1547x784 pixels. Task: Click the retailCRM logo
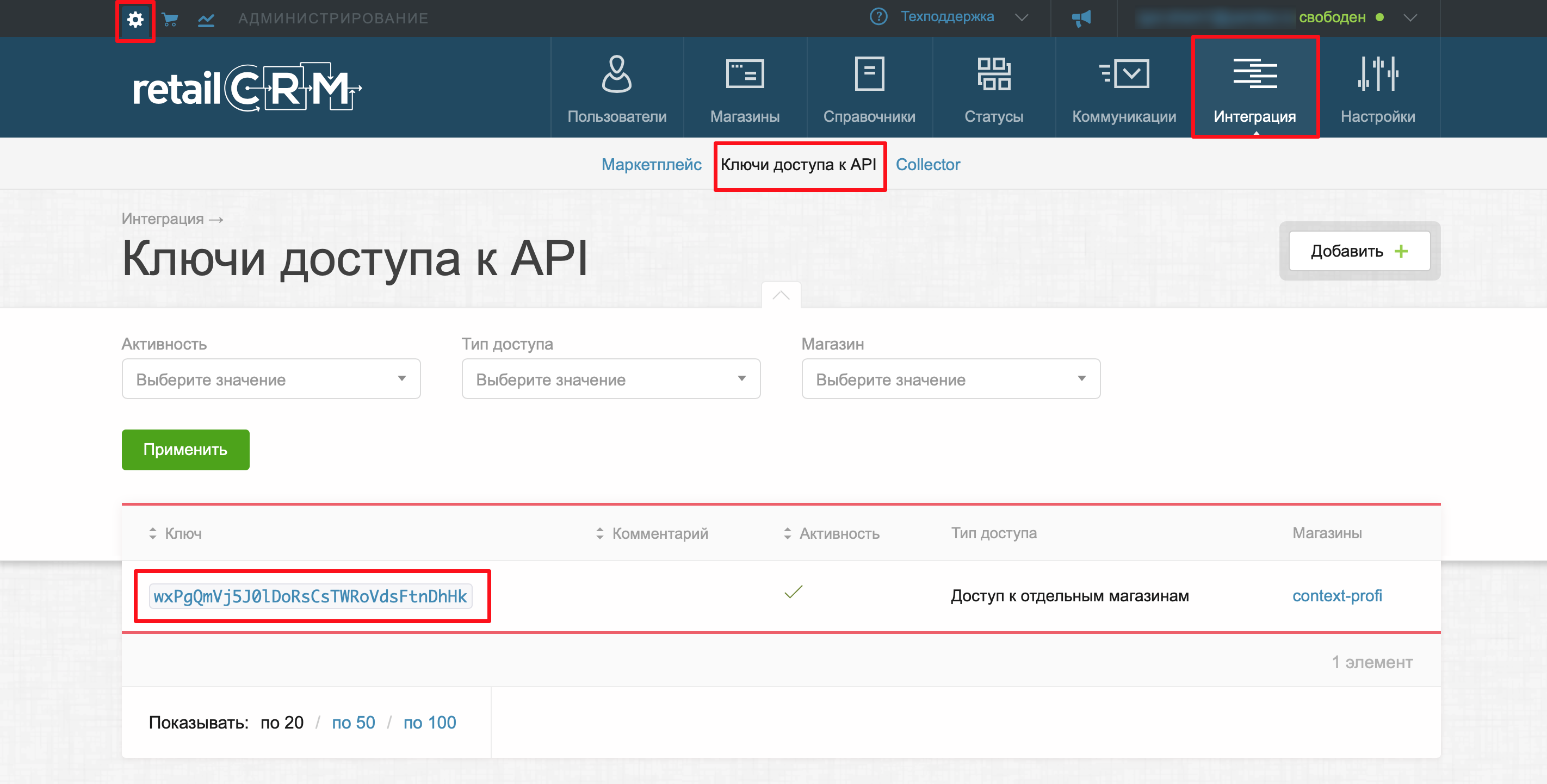(x=247, y=88)
